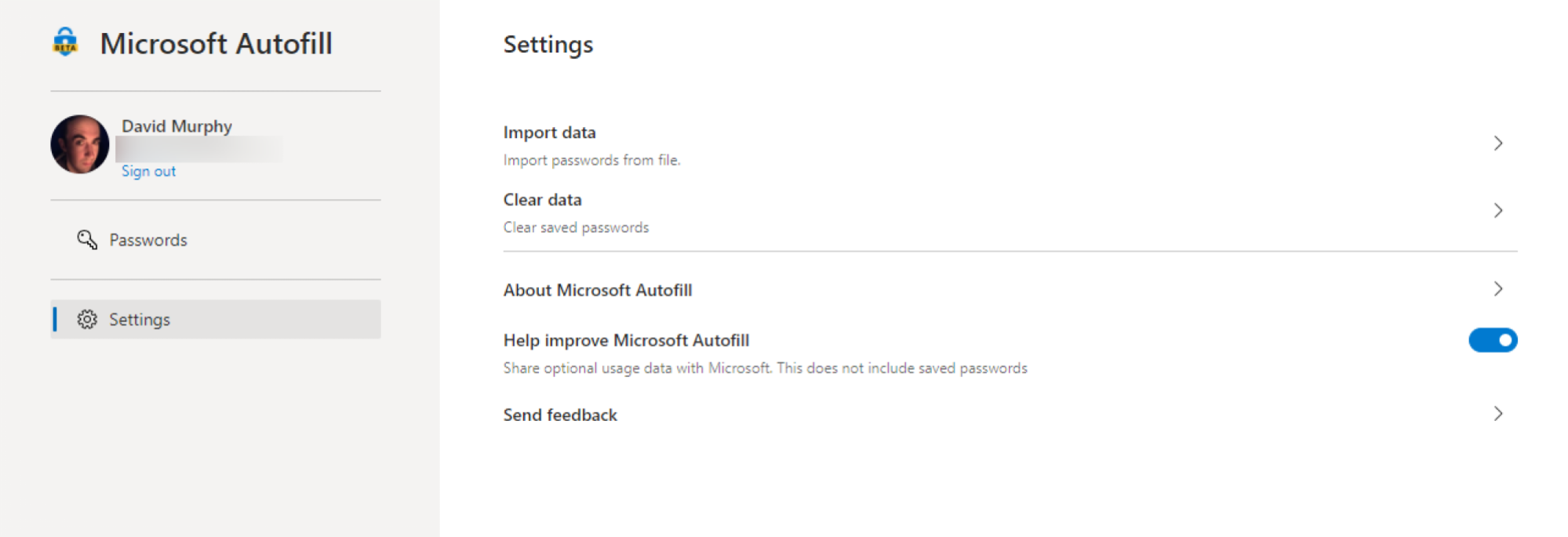Viewport: 1568px width, 537px height.
Task: Click the key icon beside Passwords
Action: coord(87,240)
